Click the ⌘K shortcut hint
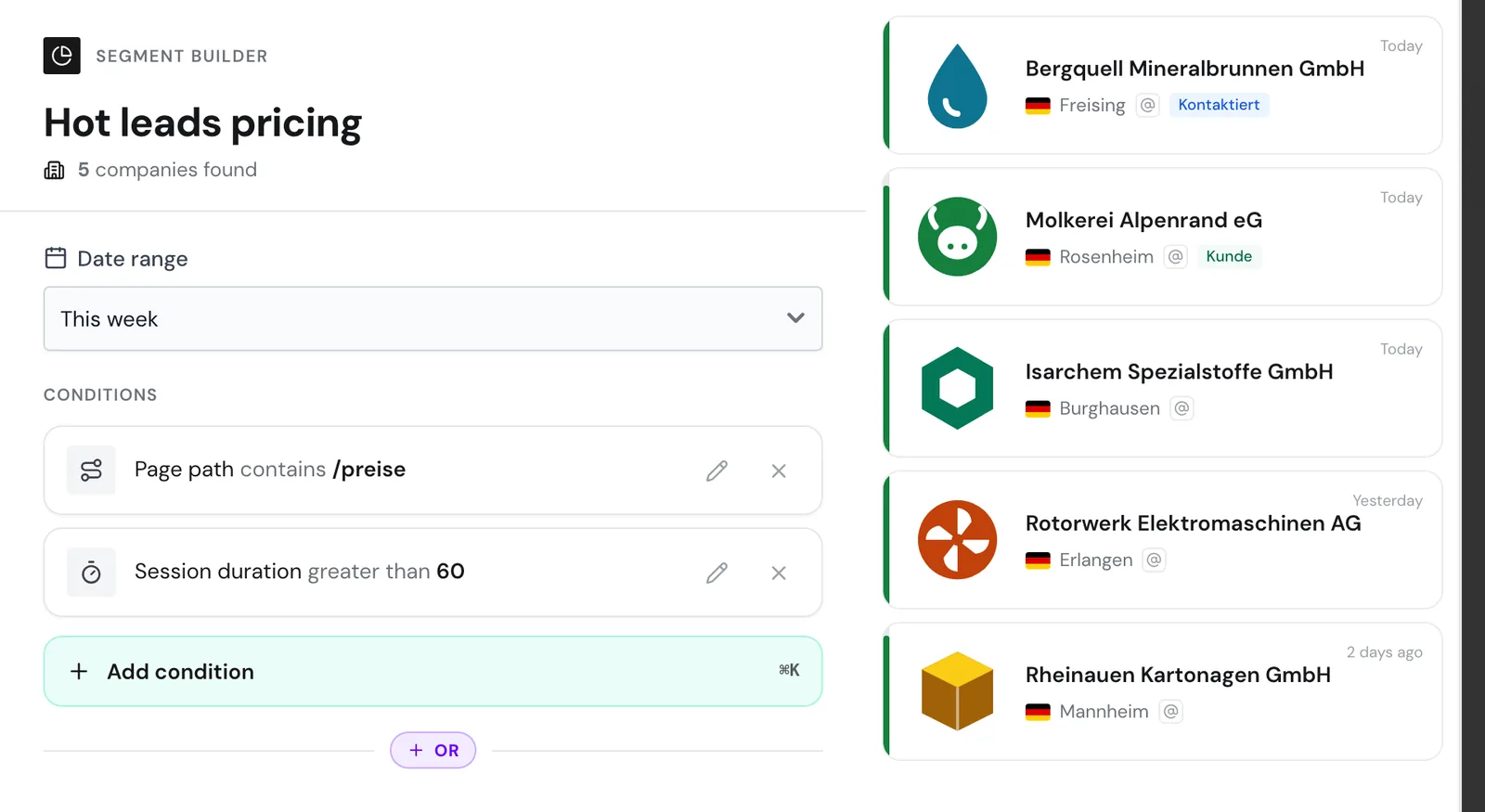 coord(789,670)
